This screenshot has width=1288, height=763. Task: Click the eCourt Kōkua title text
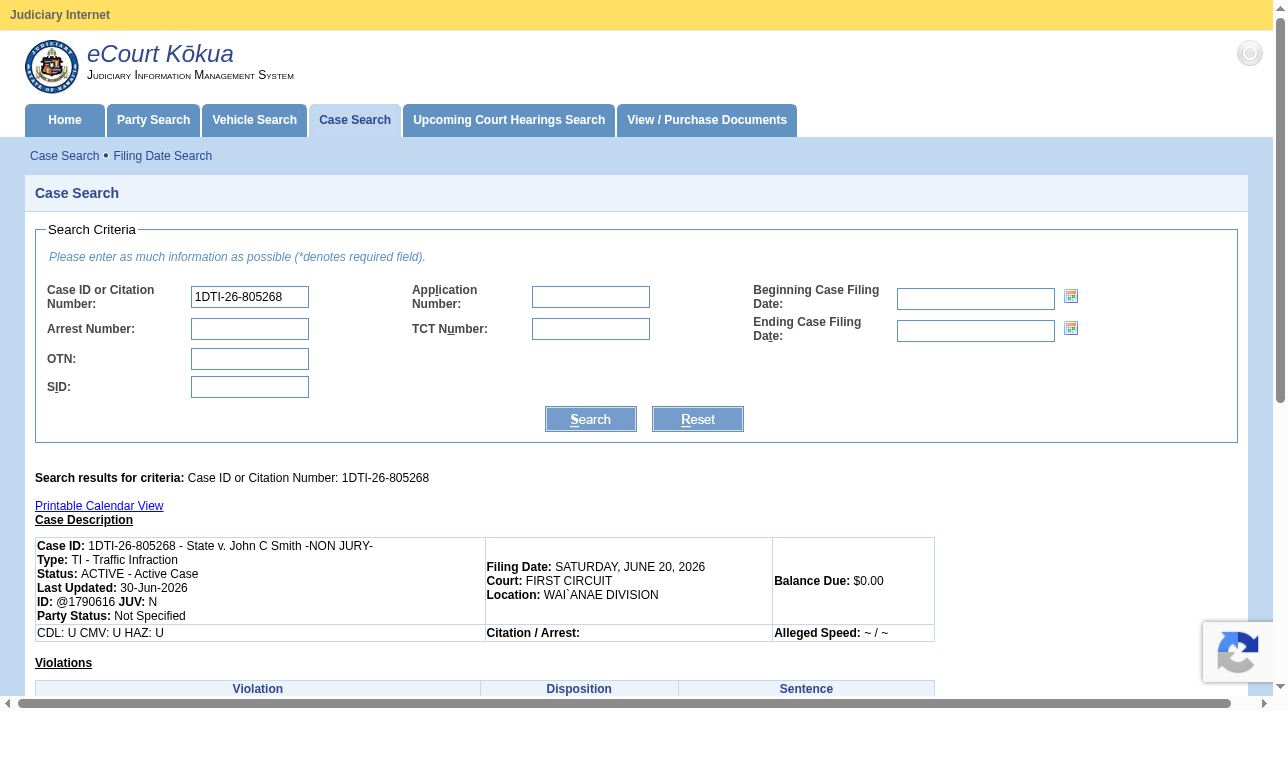(160, 54)
